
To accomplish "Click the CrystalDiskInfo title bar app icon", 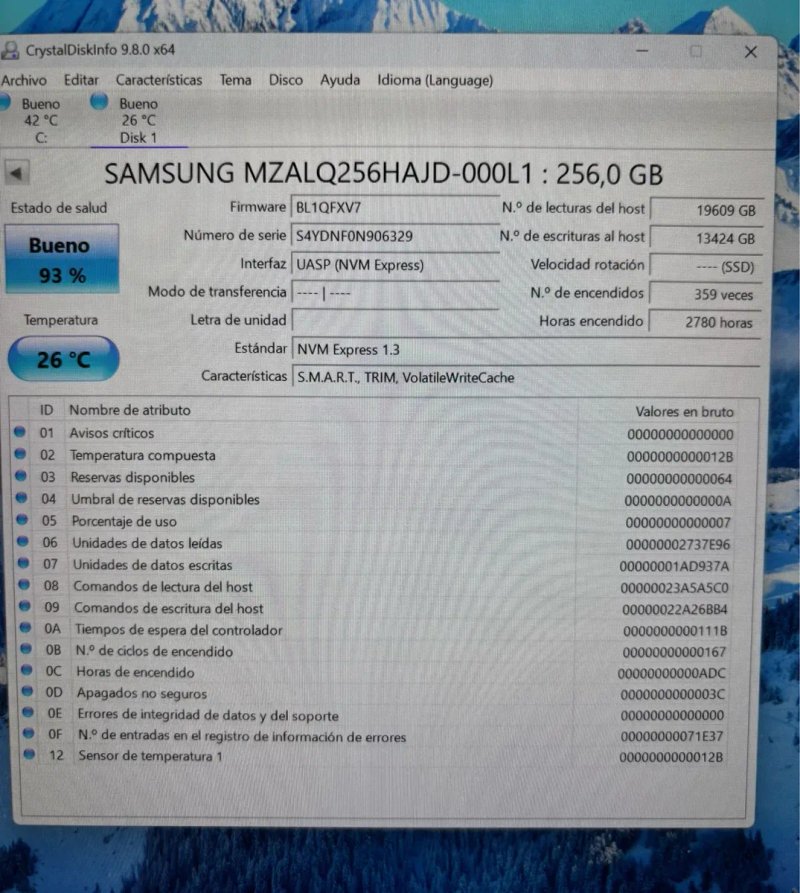I will point(10,50).
